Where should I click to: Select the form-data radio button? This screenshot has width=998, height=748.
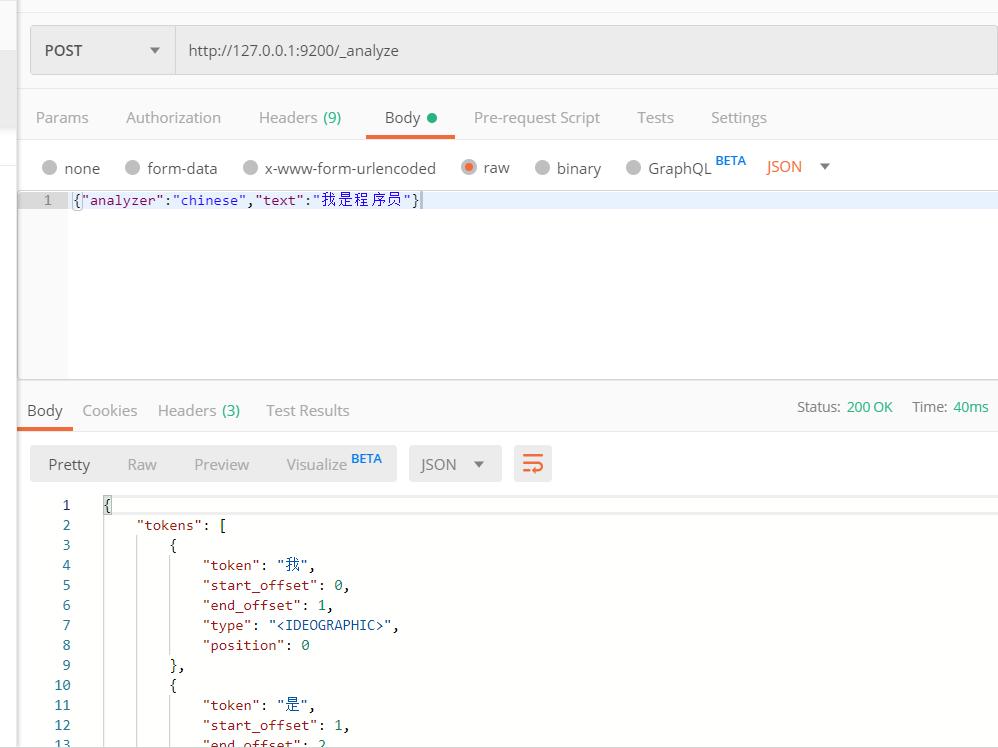tap(132, 167)
